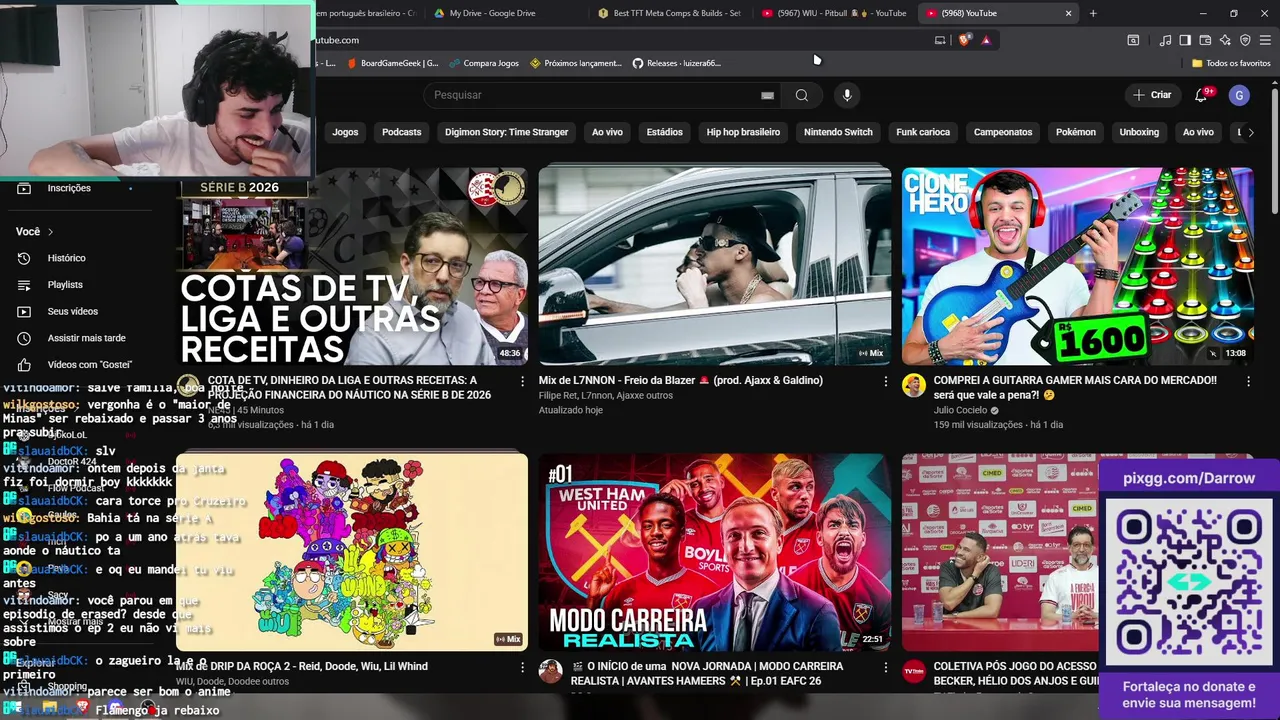Open the Próximos lançamentos bookmark
This screenshot has width=1280, height=720.
pyautogui.click(x=576, y=63)
